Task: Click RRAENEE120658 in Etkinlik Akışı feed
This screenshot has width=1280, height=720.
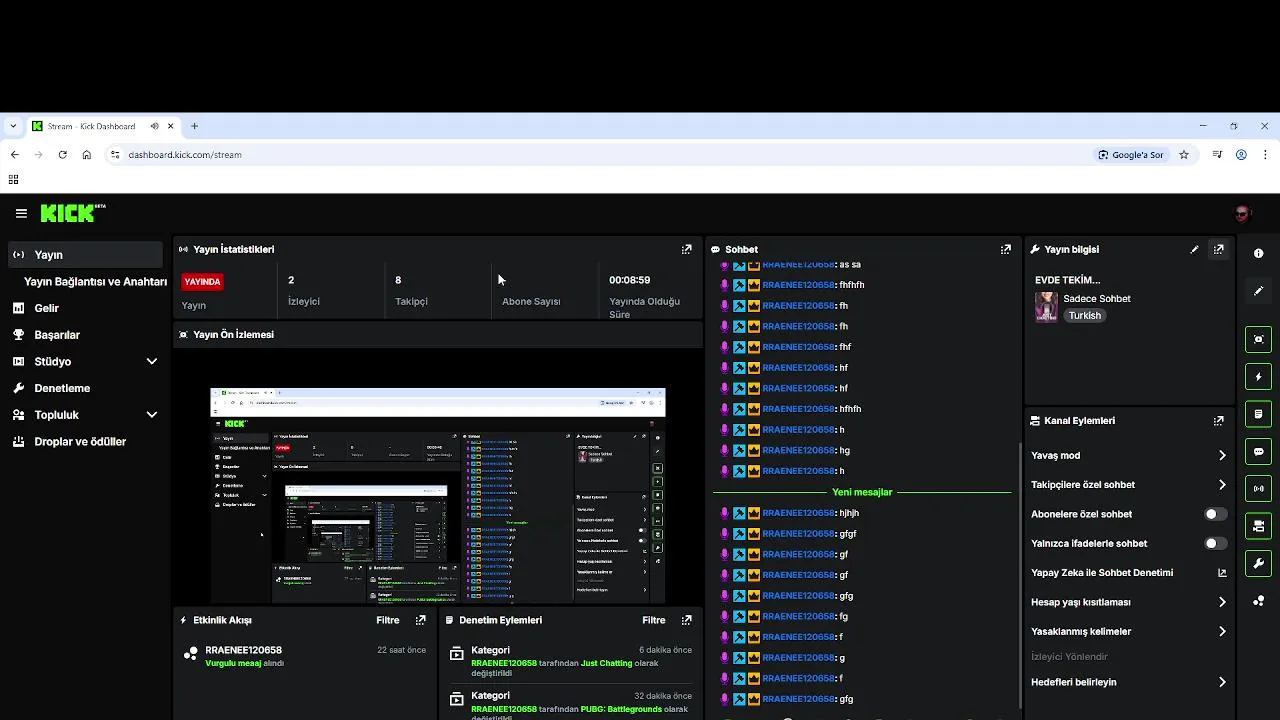Action: tap(243, 650)
